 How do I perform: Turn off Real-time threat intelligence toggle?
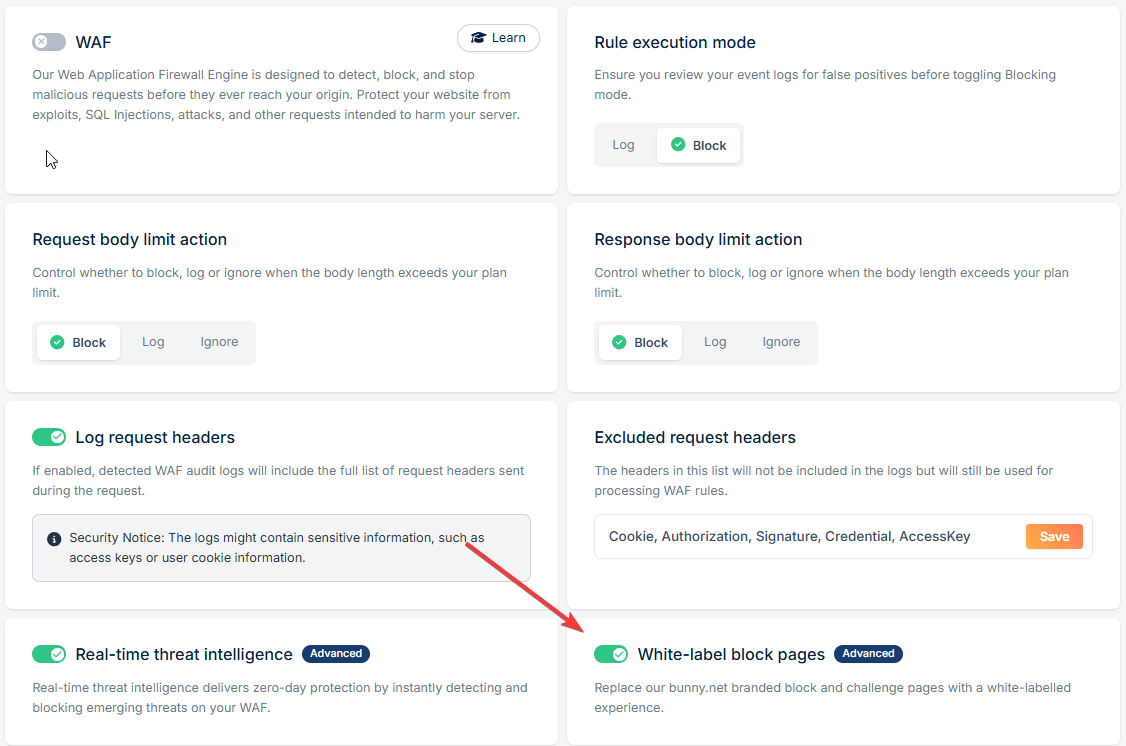point(49,654)
